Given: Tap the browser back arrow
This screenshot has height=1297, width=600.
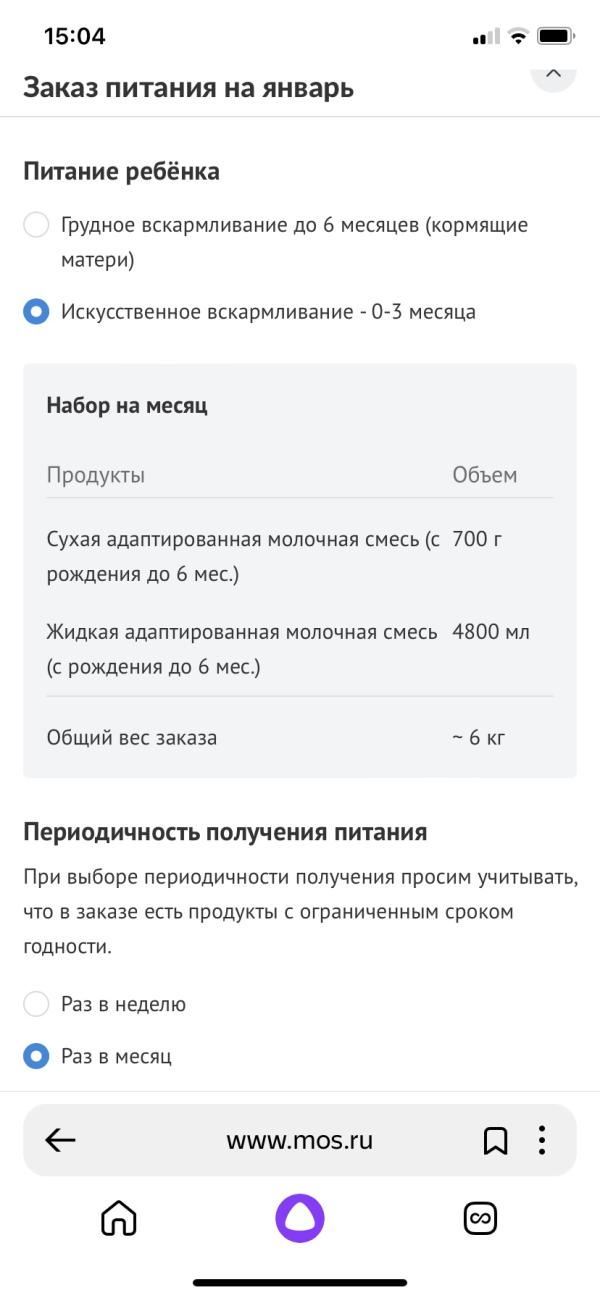Looking at the screenshot, I should (x=61, y=1140).
